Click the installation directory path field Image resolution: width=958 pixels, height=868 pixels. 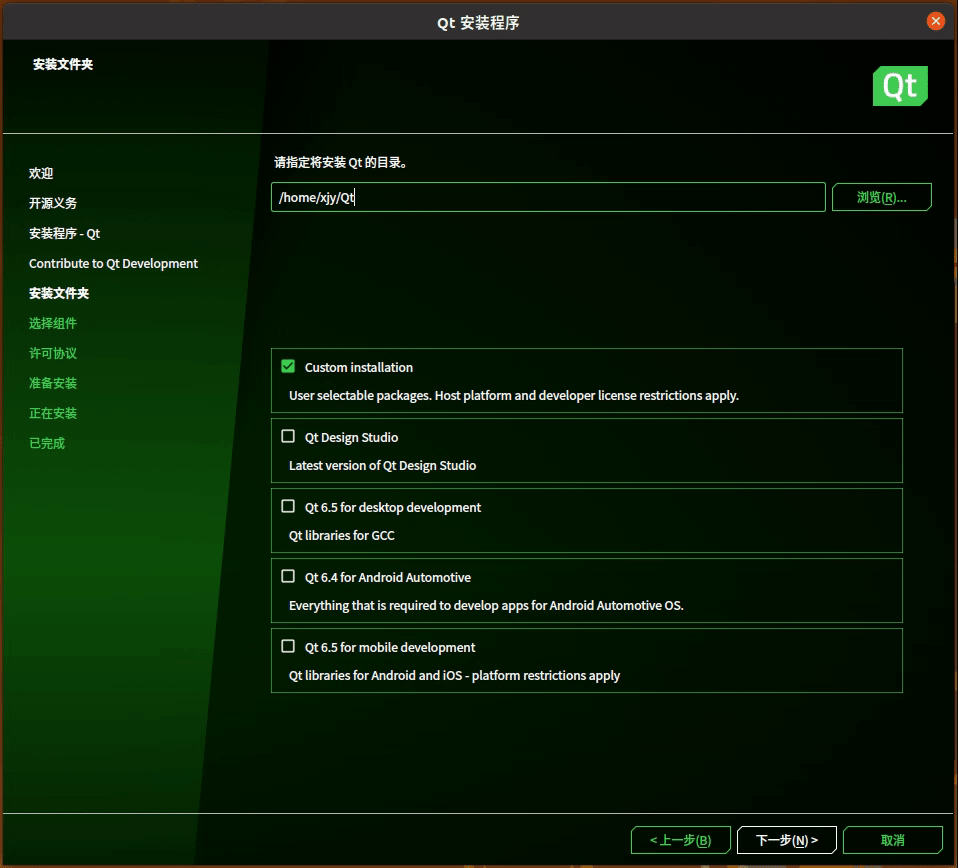click(x=548, y=197)
